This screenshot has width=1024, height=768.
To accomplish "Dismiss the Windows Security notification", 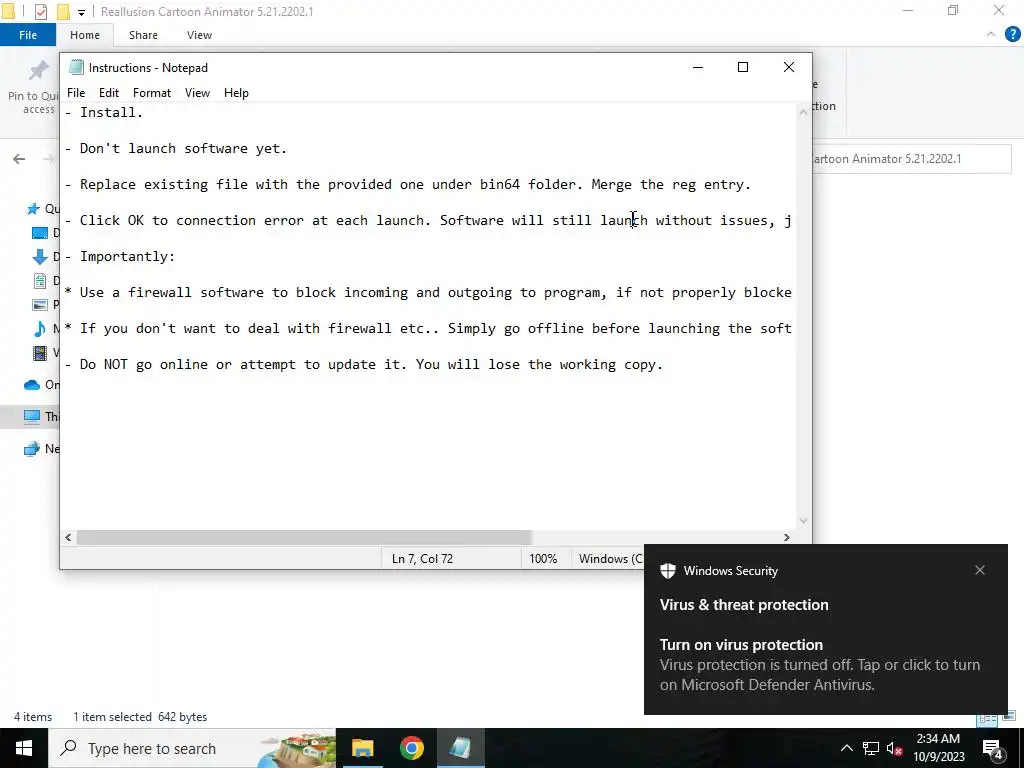I will pyautogui.click(x=980, y=570).
